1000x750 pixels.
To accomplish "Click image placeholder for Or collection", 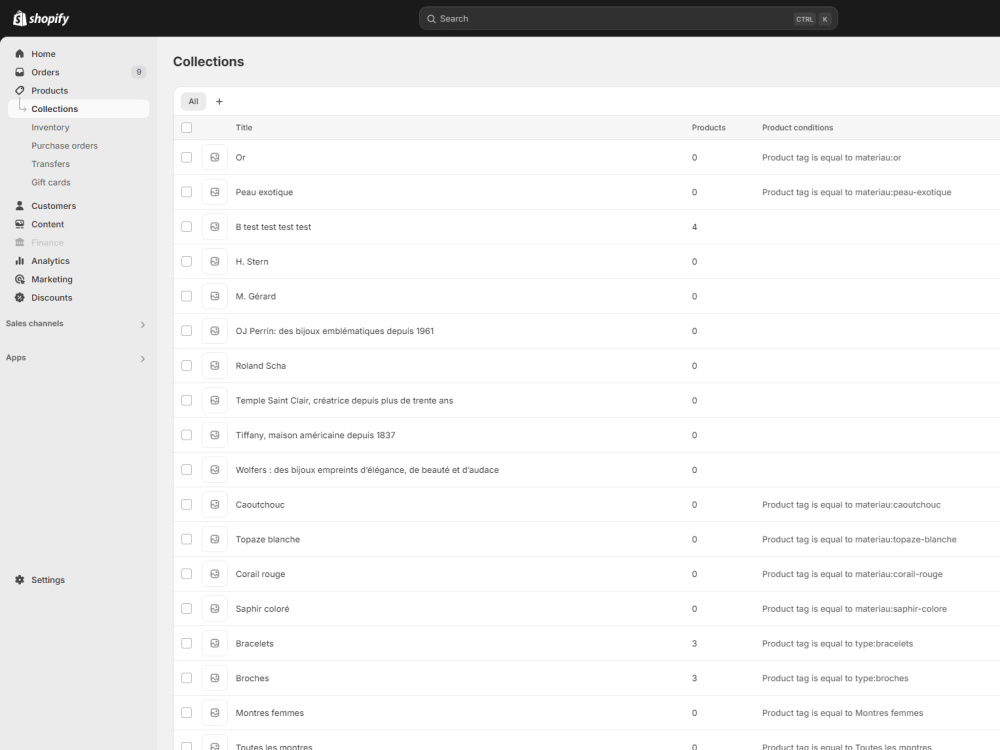I will click(x=215, y=158).
